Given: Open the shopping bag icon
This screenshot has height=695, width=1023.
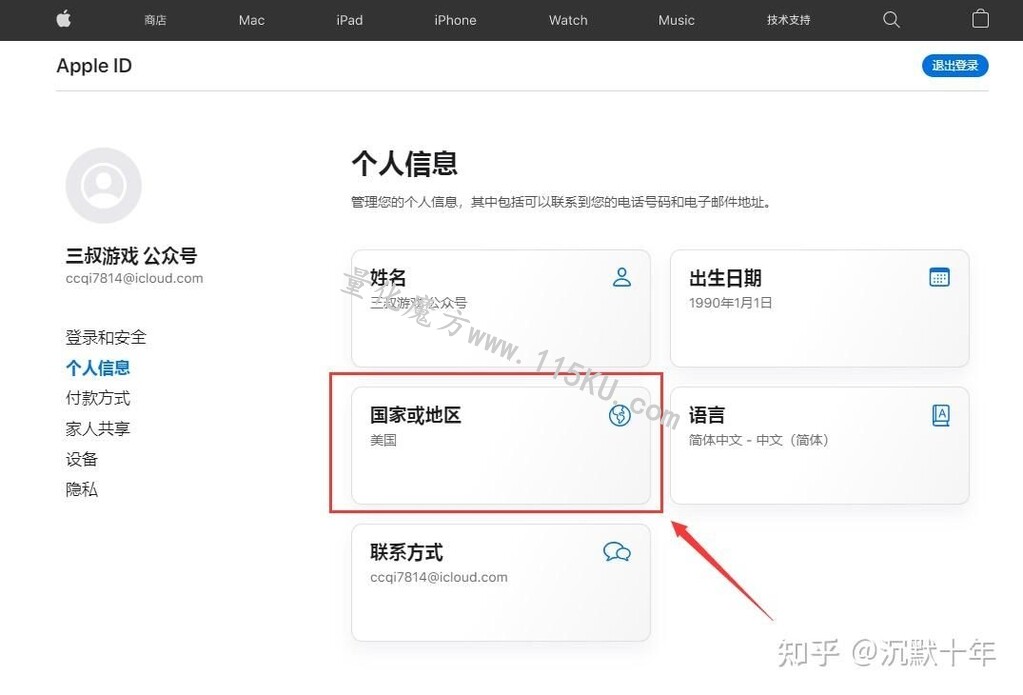Looking at the screenshot, I should tap(980, 19).
